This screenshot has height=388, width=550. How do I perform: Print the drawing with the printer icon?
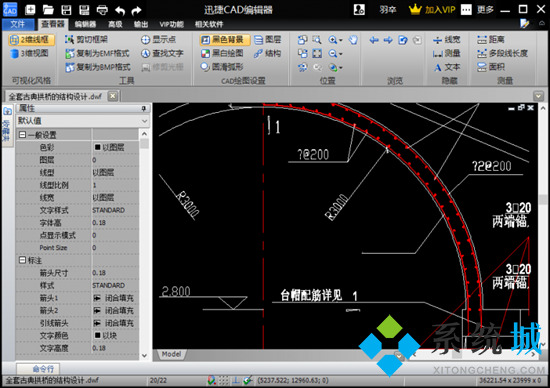pos(102,9)
